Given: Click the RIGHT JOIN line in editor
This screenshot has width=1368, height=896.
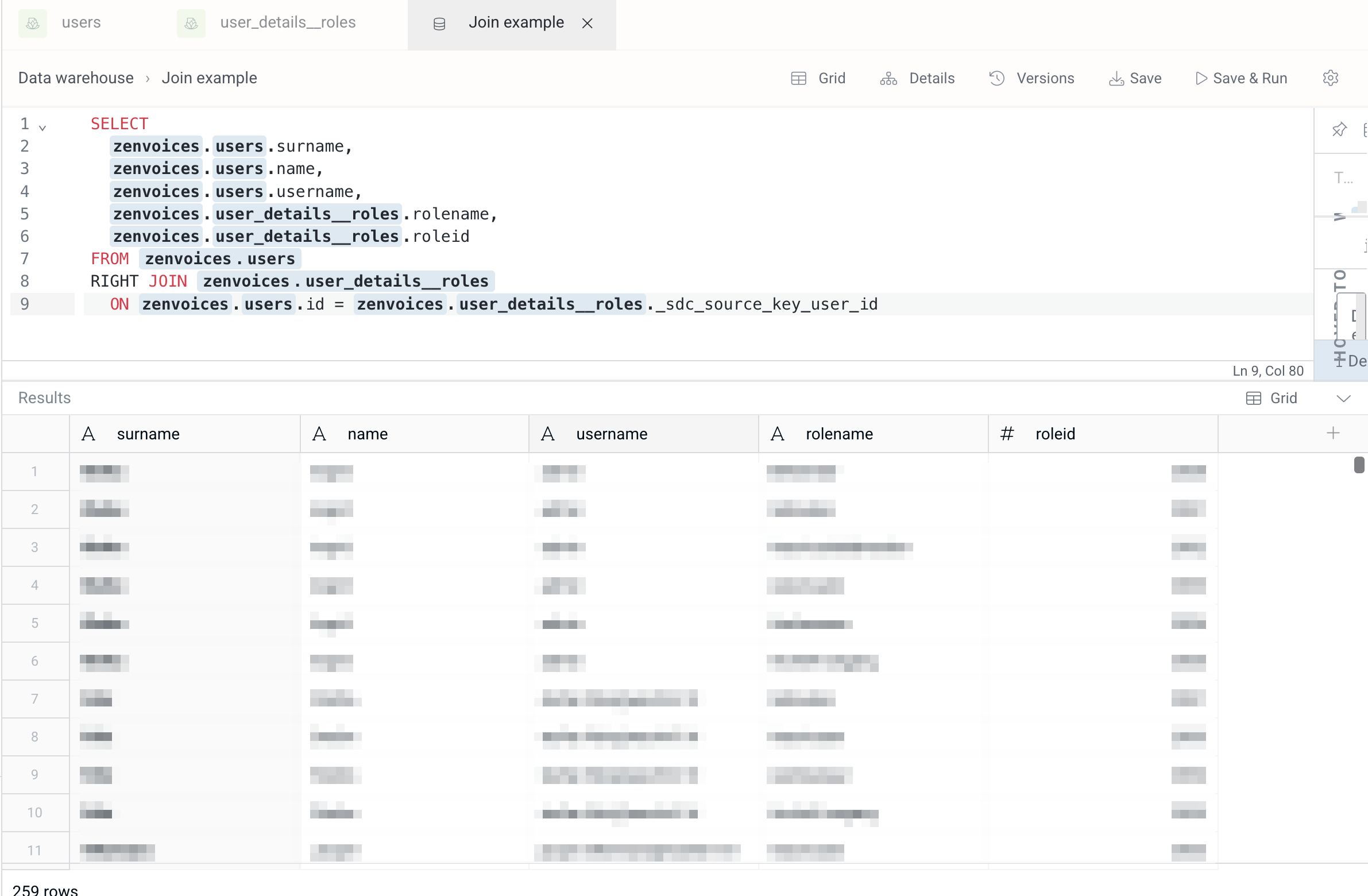Looking at the screenshot, I should (x=292, y=281).
